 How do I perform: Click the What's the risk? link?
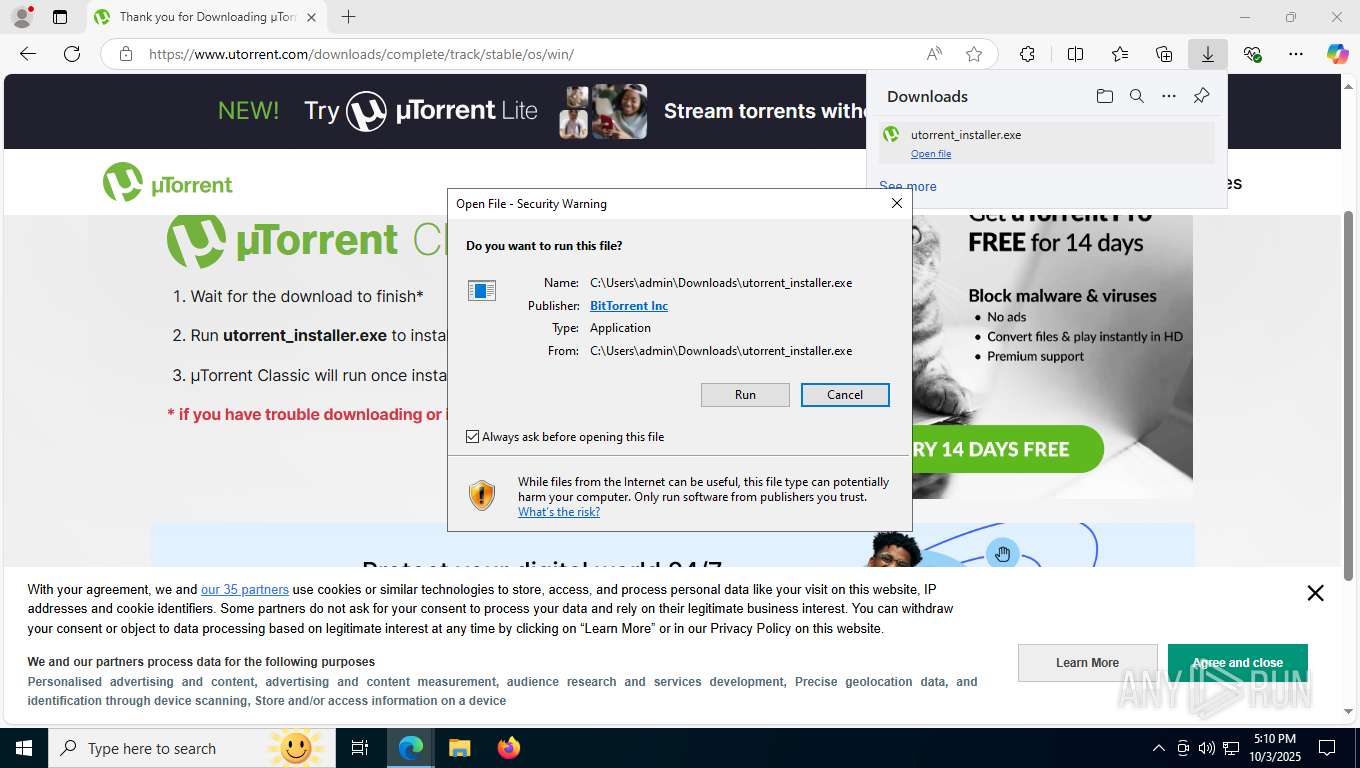[559, 512]
